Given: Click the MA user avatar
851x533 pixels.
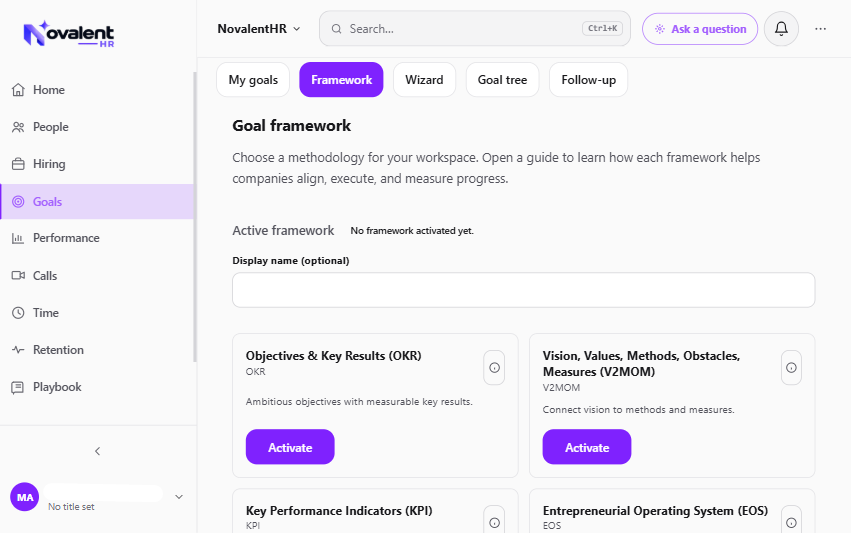Looking at the screenshot, I should pyautogui.click(x=24, y=497).
